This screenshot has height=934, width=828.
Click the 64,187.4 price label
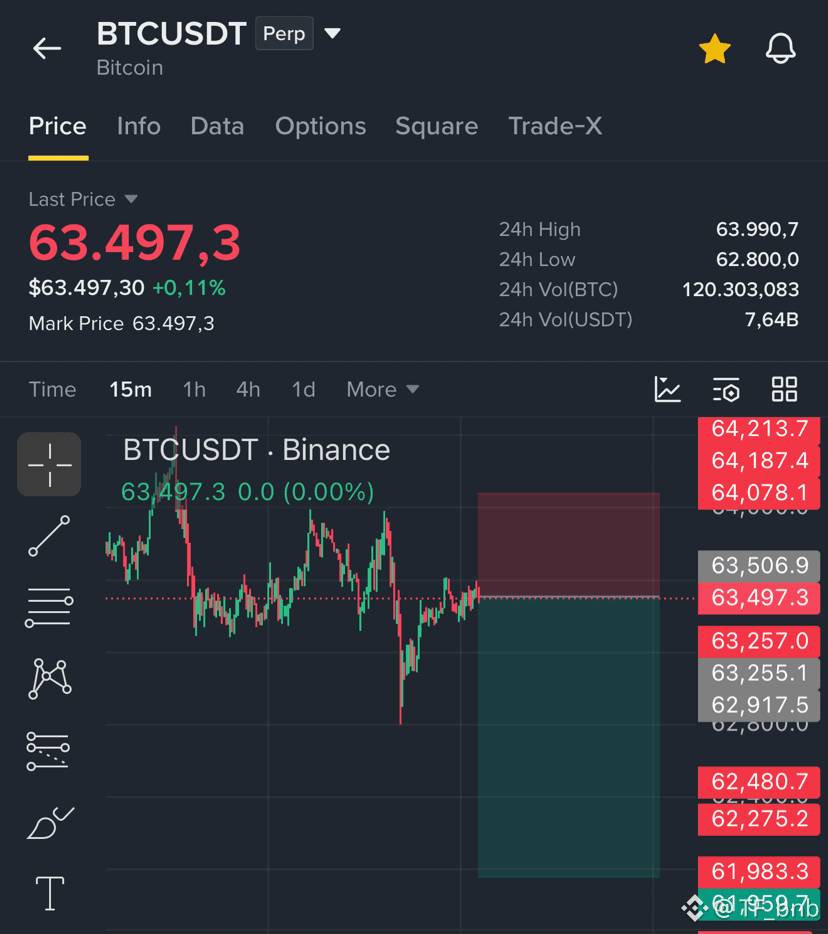pyautogui.click(x=759, y=460)
